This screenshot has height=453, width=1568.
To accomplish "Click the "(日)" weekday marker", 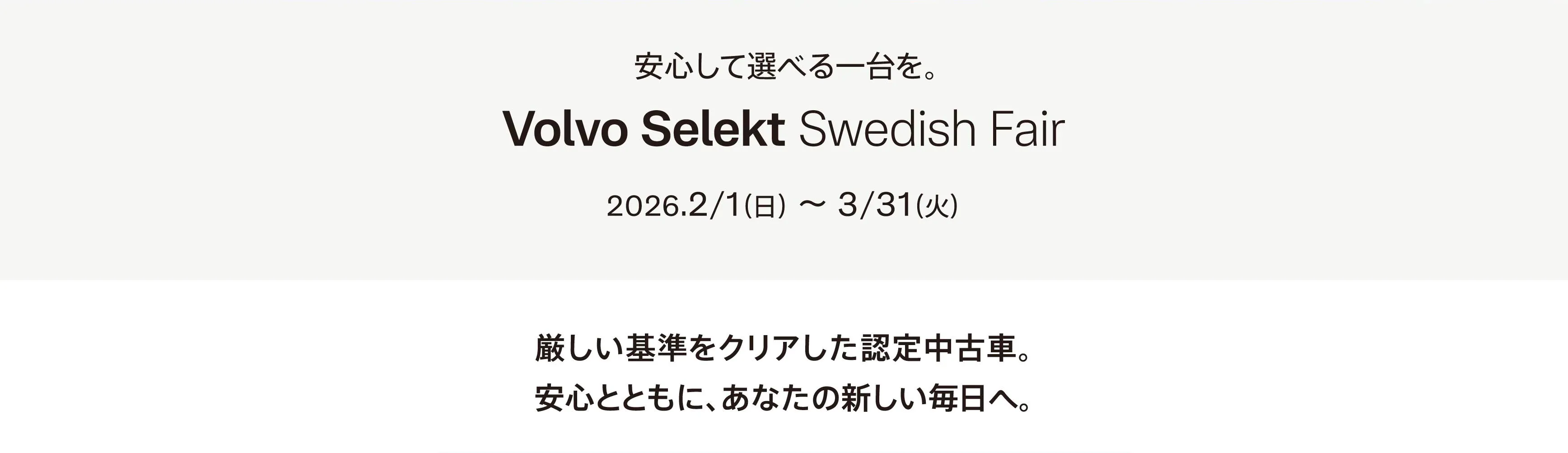I will (x=765, y=207).
